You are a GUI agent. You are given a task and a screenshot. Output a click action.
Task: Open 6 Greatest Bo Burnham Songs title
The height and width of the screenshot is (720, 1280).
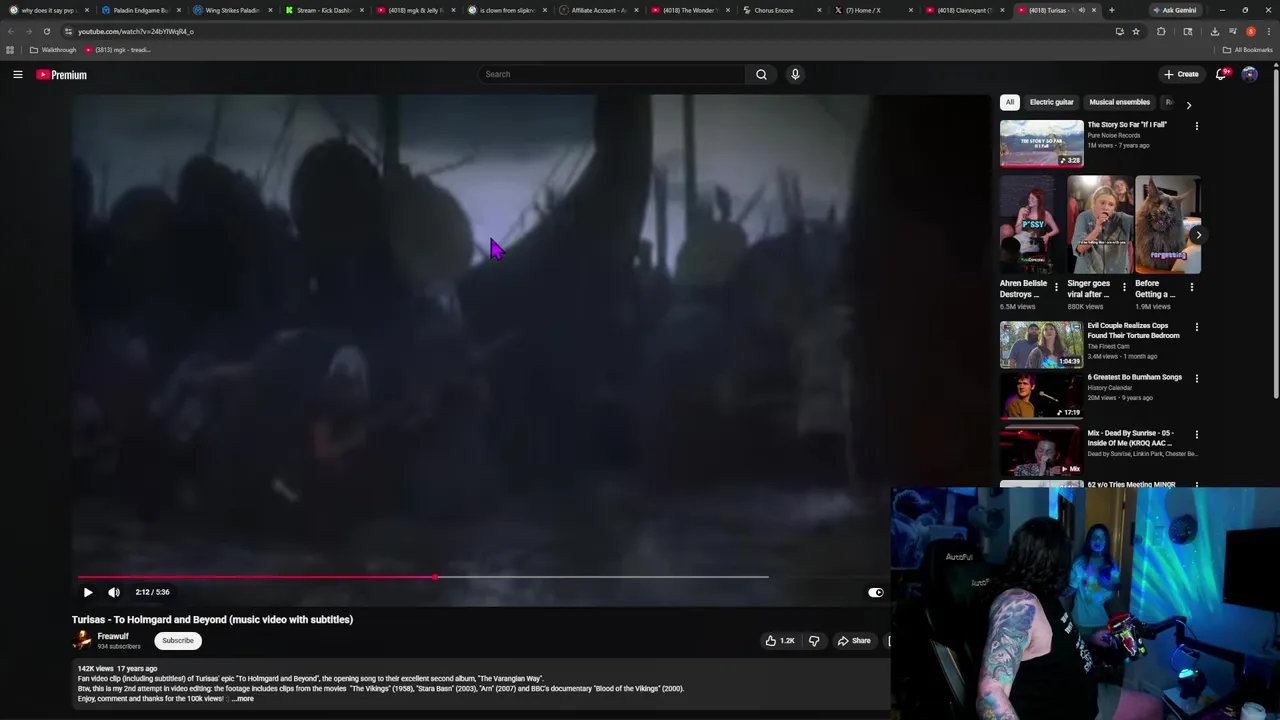[1135, 377]
